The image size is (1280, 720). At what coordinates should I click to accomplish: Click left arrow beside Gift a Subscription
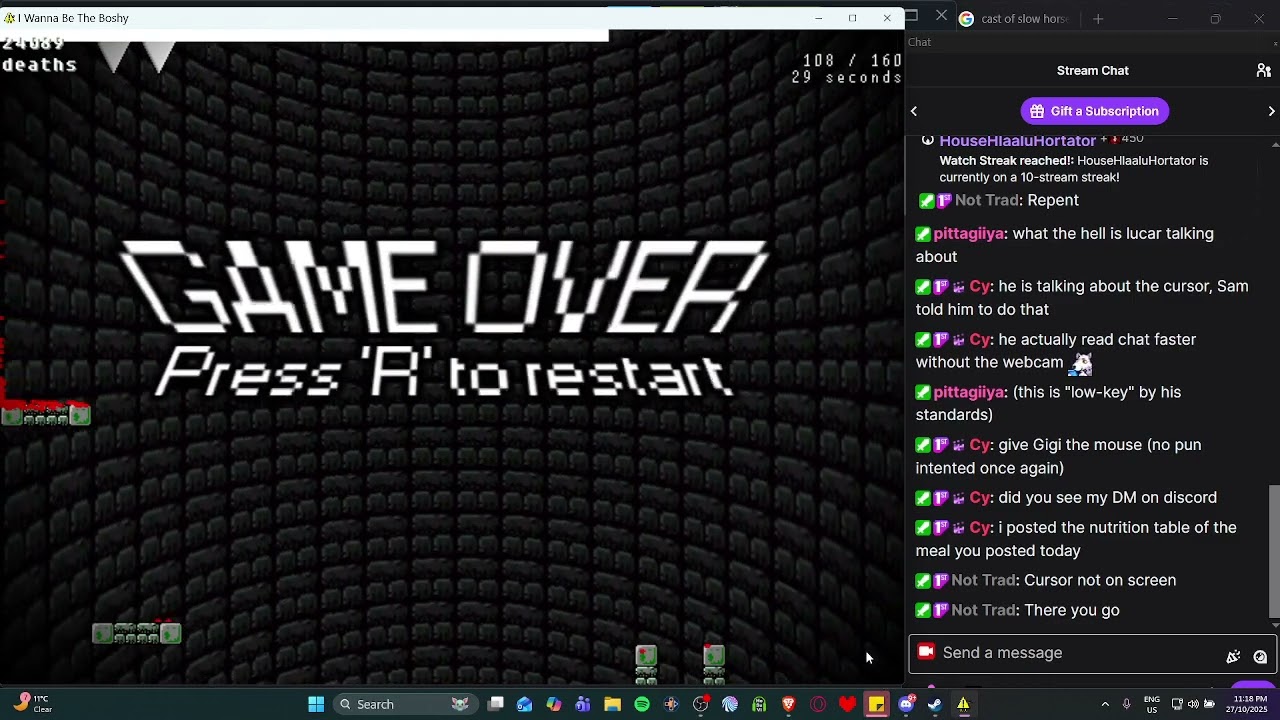pos(914,111)
